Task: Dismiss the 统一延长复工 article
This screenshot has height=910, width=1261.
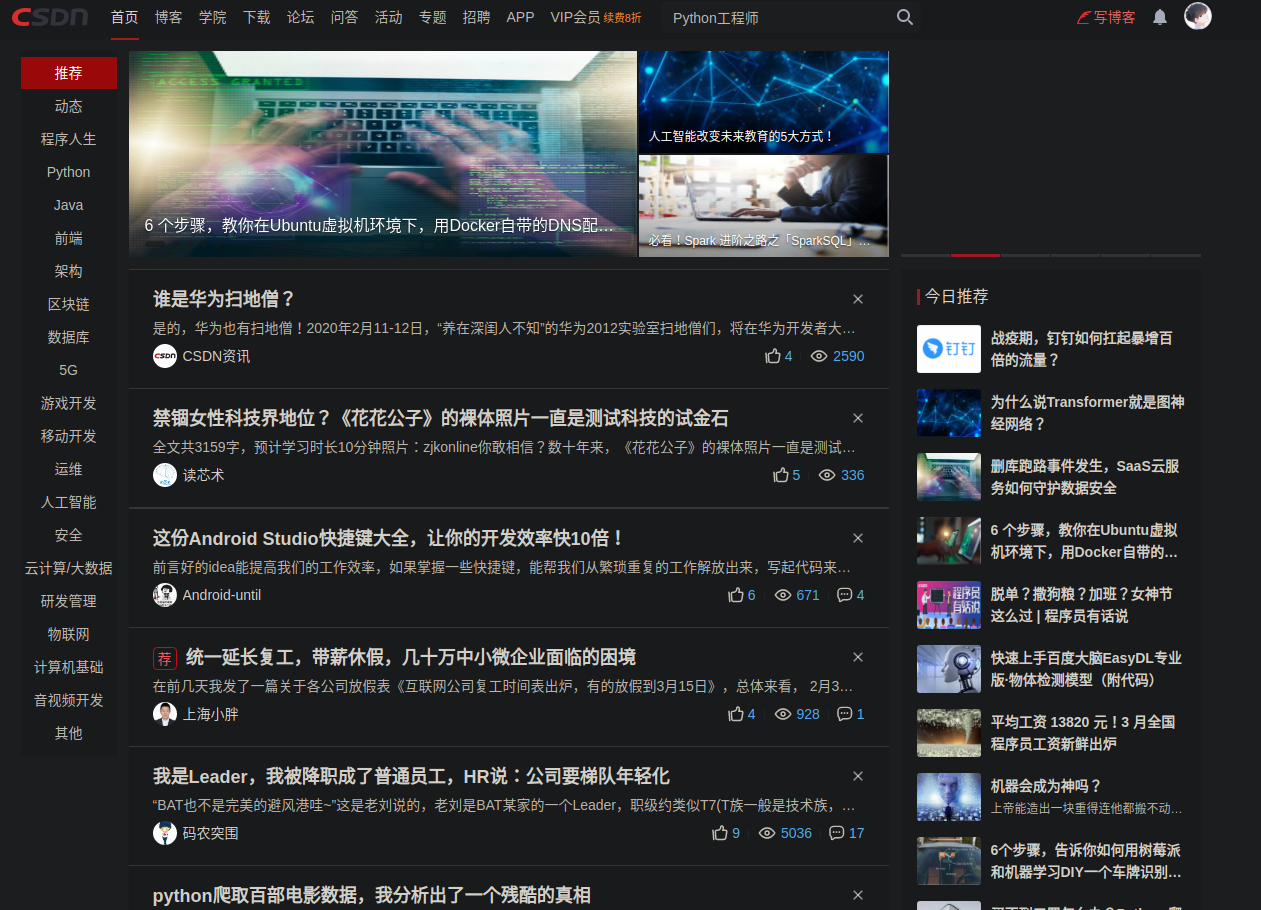Action: (x=858, y=657)
